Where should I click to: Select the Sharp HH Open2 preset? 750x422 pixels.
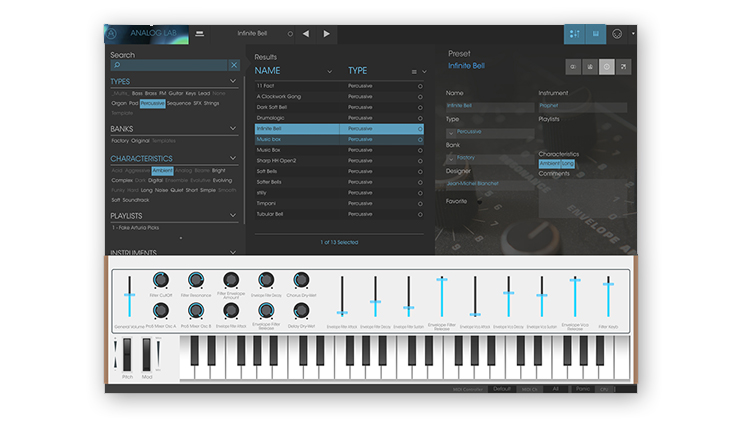point(339,161)
